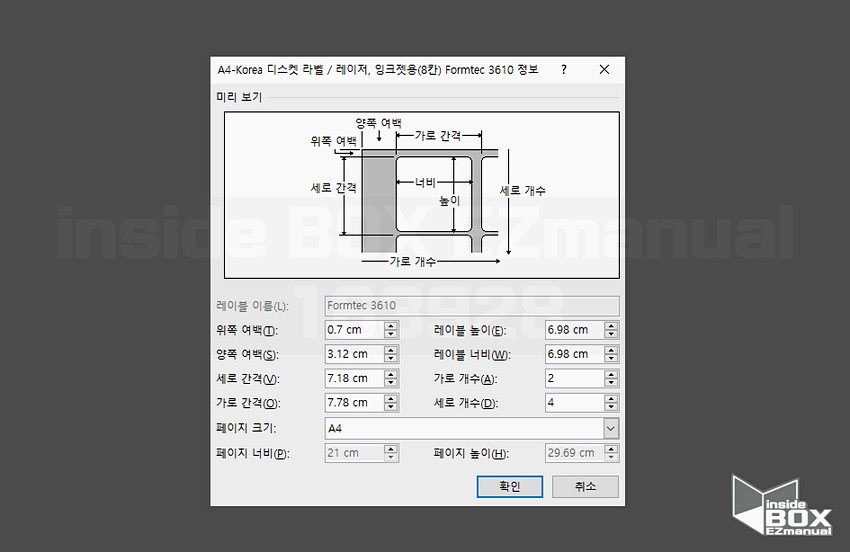Click the 세로 개수(D) label
The height and width of the screenshot is (552, 850).
[466, 403]
